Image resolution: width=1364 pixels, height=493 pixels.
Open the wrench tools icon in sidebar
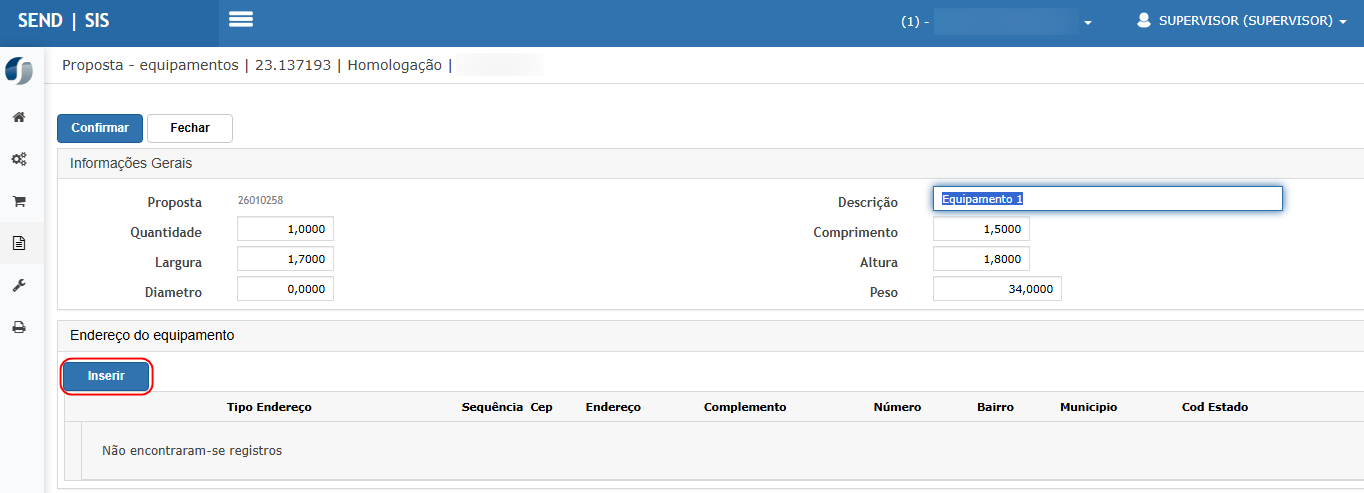coord(19,285)
